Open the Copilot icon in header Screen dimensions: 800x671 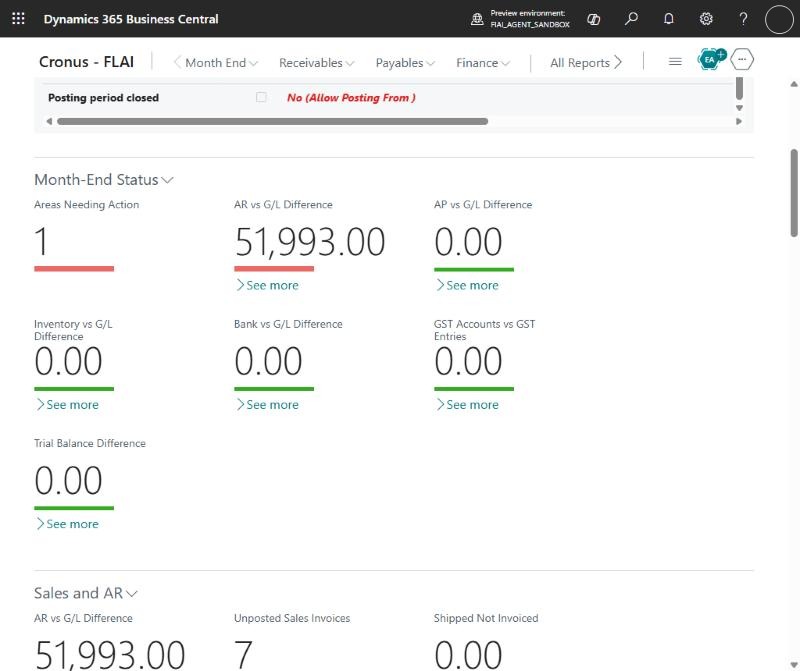point(593,19)
